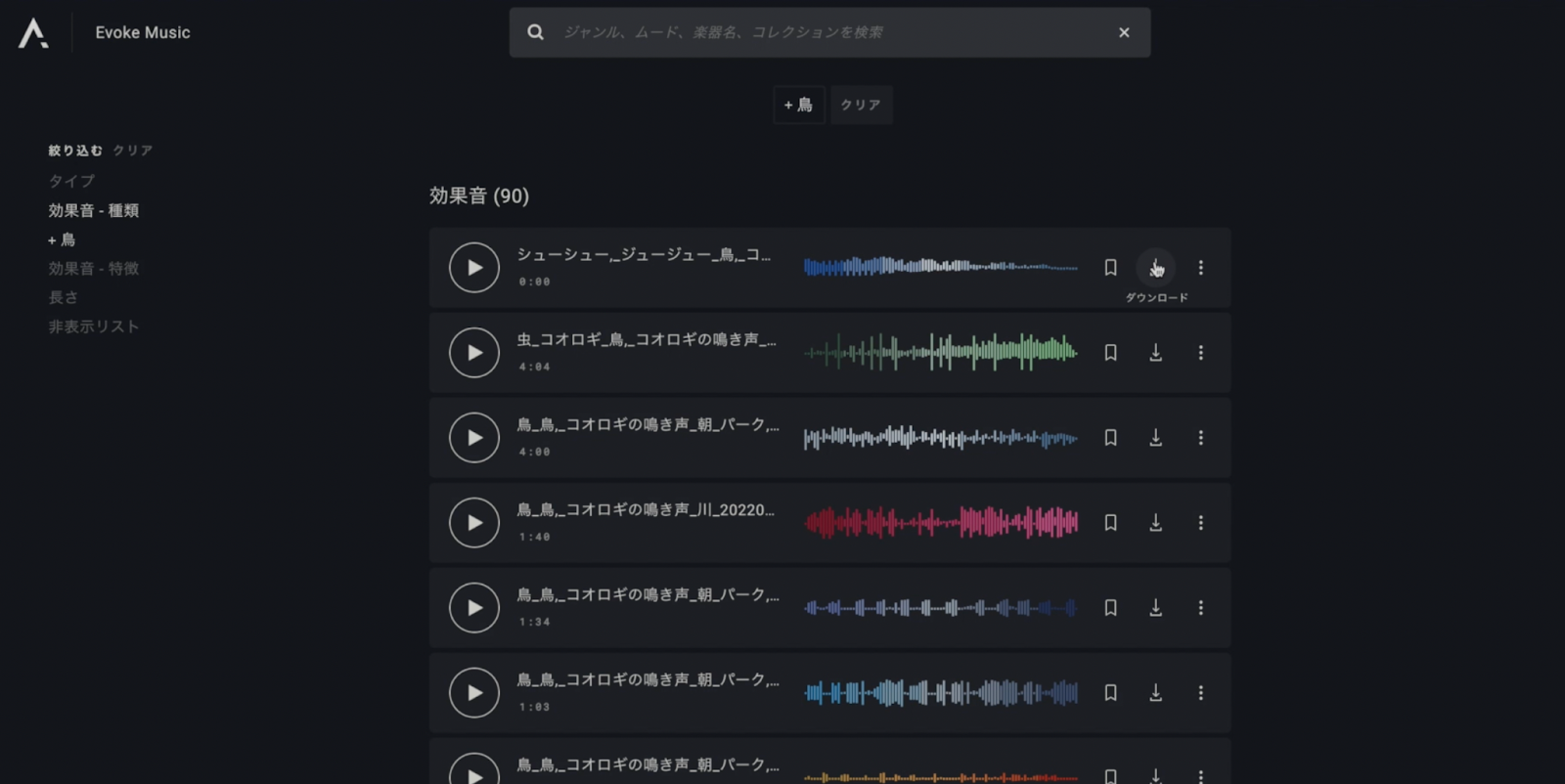1565x784 pixels.
Task: Open the 鳥_鳥_コオロギの鳴き声_川_20220 track title
Action: 646,510
